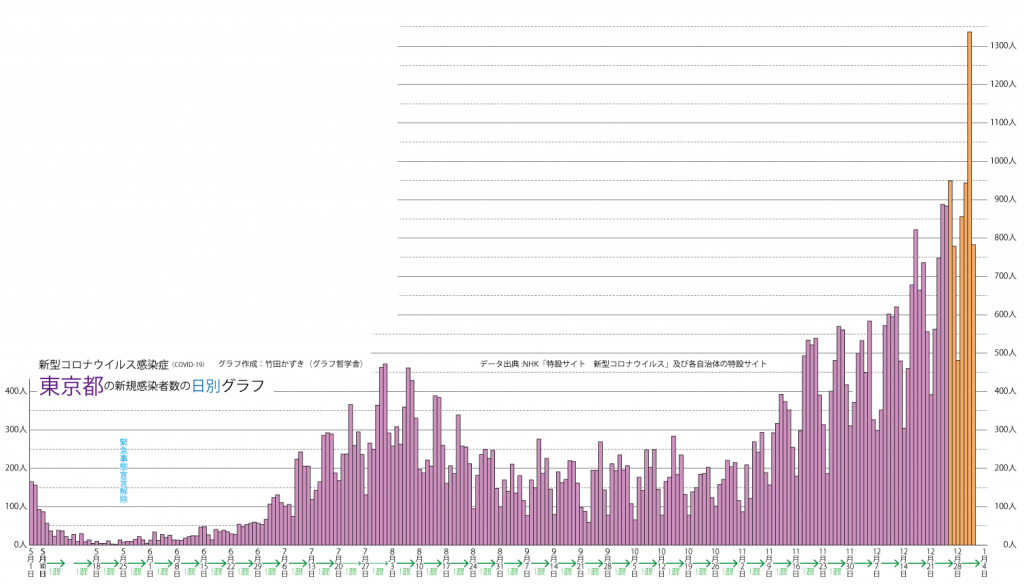
Task: Select the 11月2日 date label on the axis
Action: coord(742,562)
